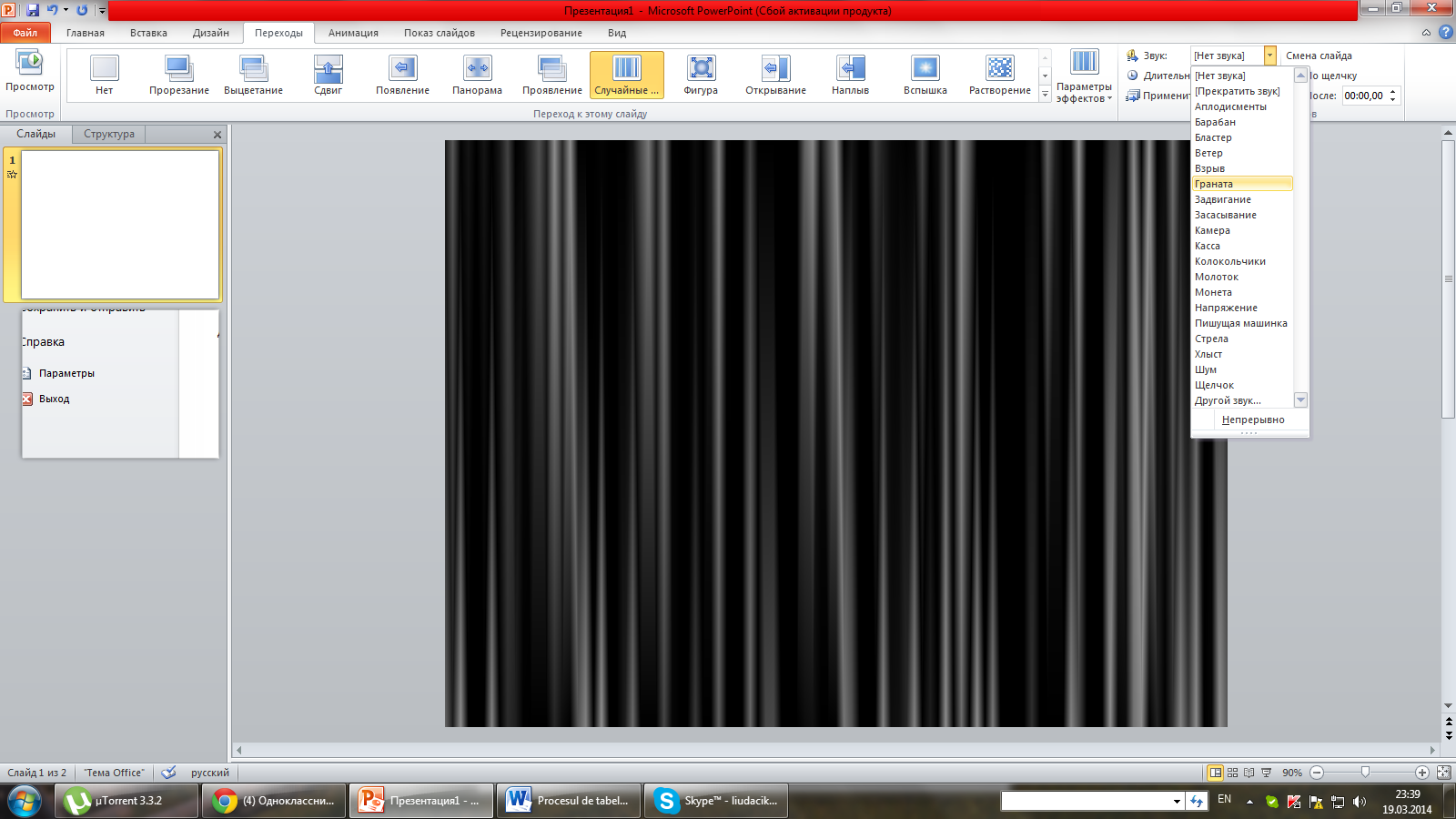The image size is (1456, 819).
Task: Switch to Slide Sorter view
Action: tap(1232, 773)
